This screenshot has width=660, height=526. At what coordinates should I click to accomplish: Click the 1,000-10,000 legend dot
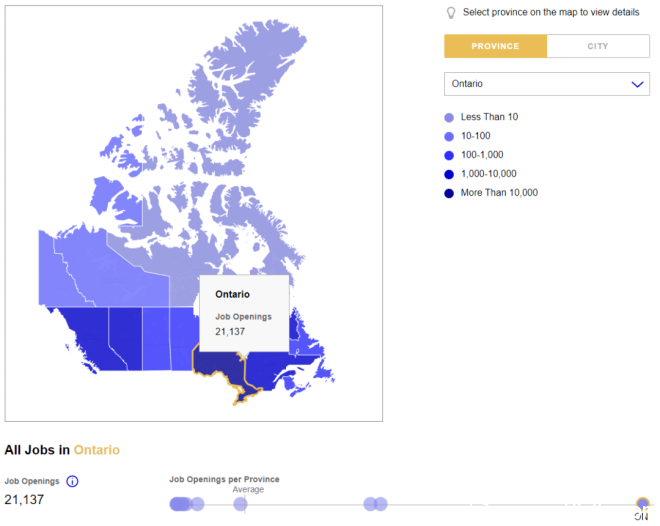point(449,174)
